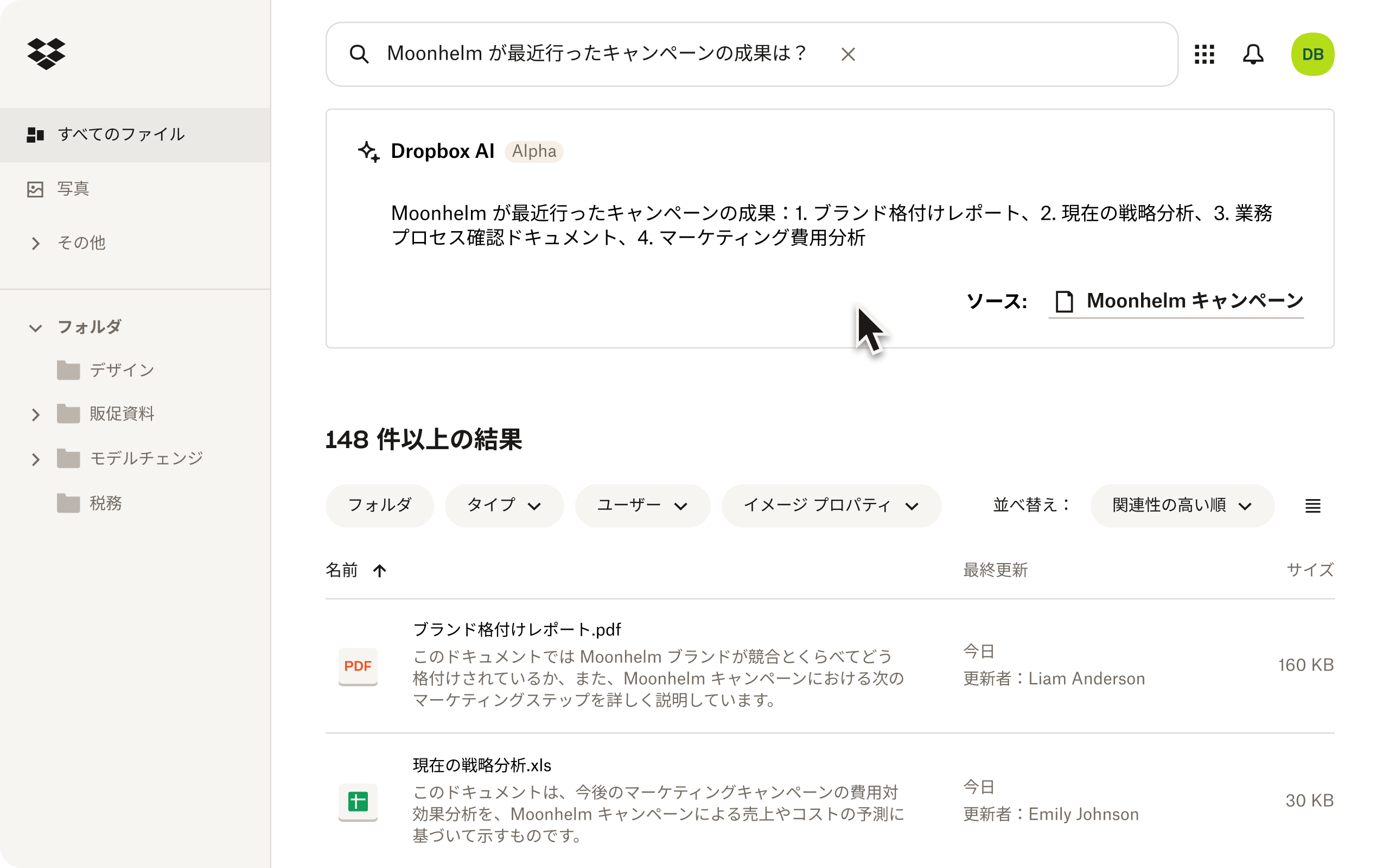Toggle name sort direction arrow
This screenshot has width=1389, height=868.
[x=379, y=570]
